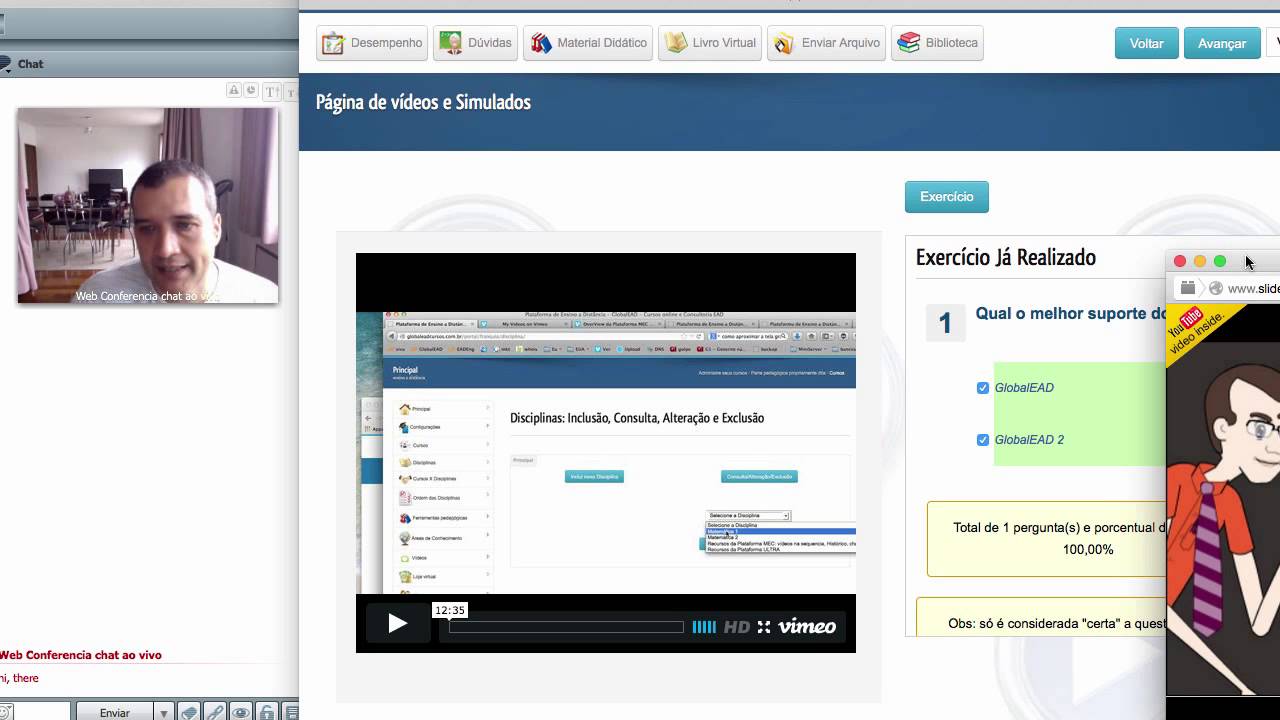Click the chat font color icon

[234, 91]
